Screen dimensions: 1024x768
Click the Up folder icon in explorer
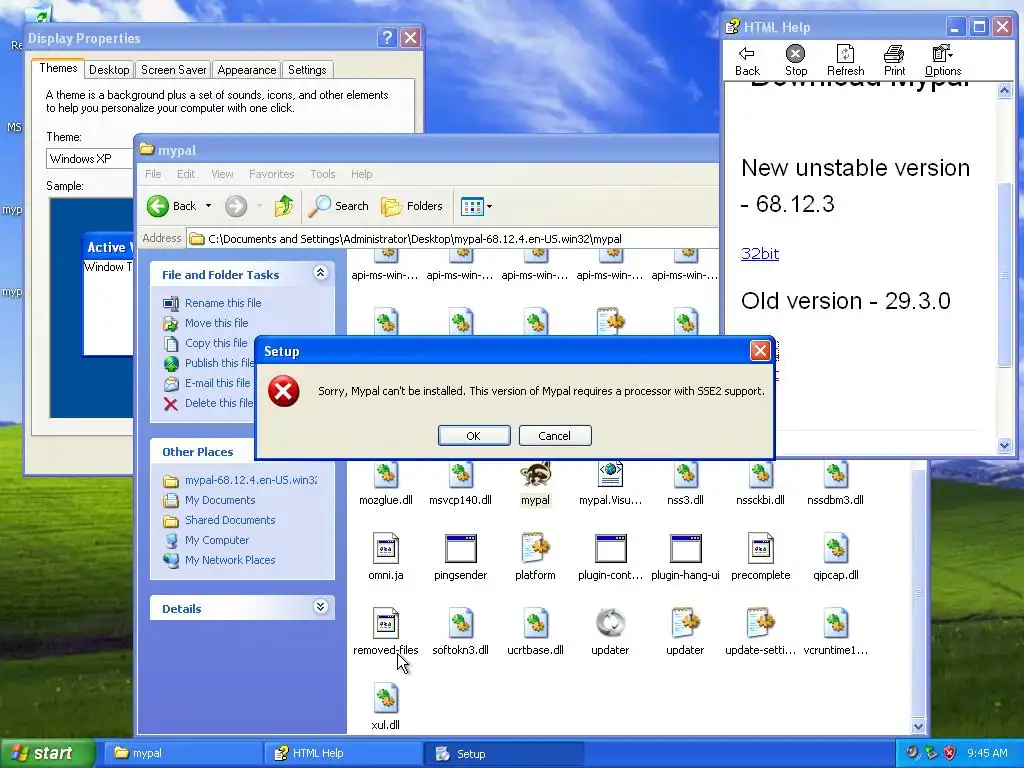(x=284, y=206)
